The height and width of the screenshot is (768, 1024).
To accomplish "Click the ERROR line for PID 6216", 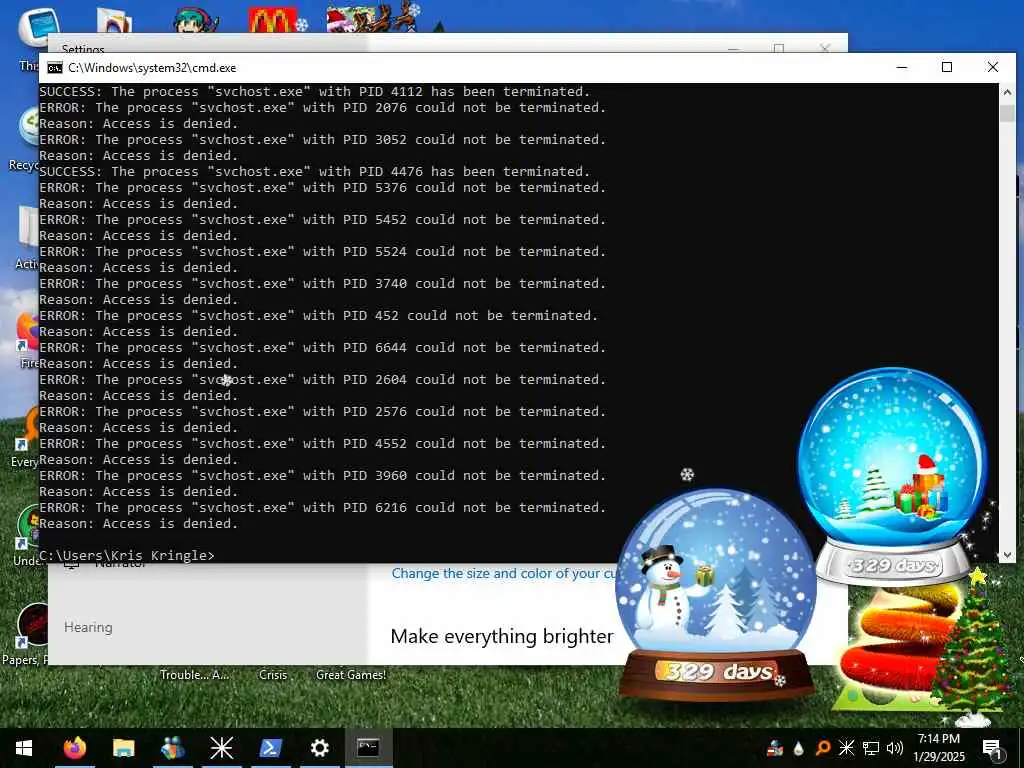I will click(323, 507).
